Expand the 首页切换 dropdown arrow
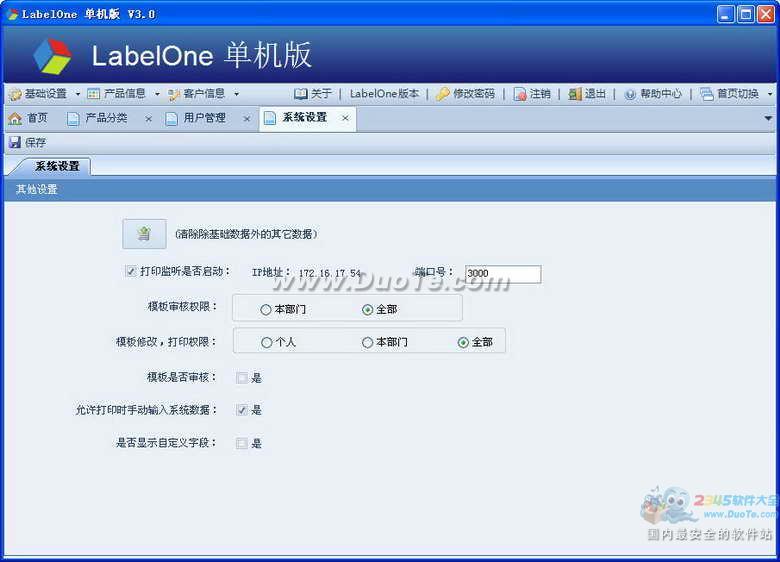This screenshot has width=780, height=562. point(770,94)
